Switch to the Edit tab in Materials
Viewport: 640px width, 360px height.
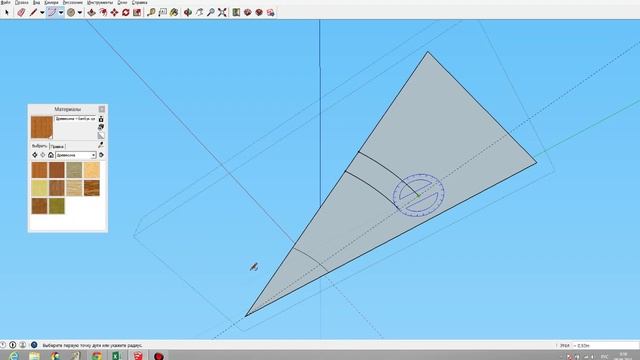point(57,146)
